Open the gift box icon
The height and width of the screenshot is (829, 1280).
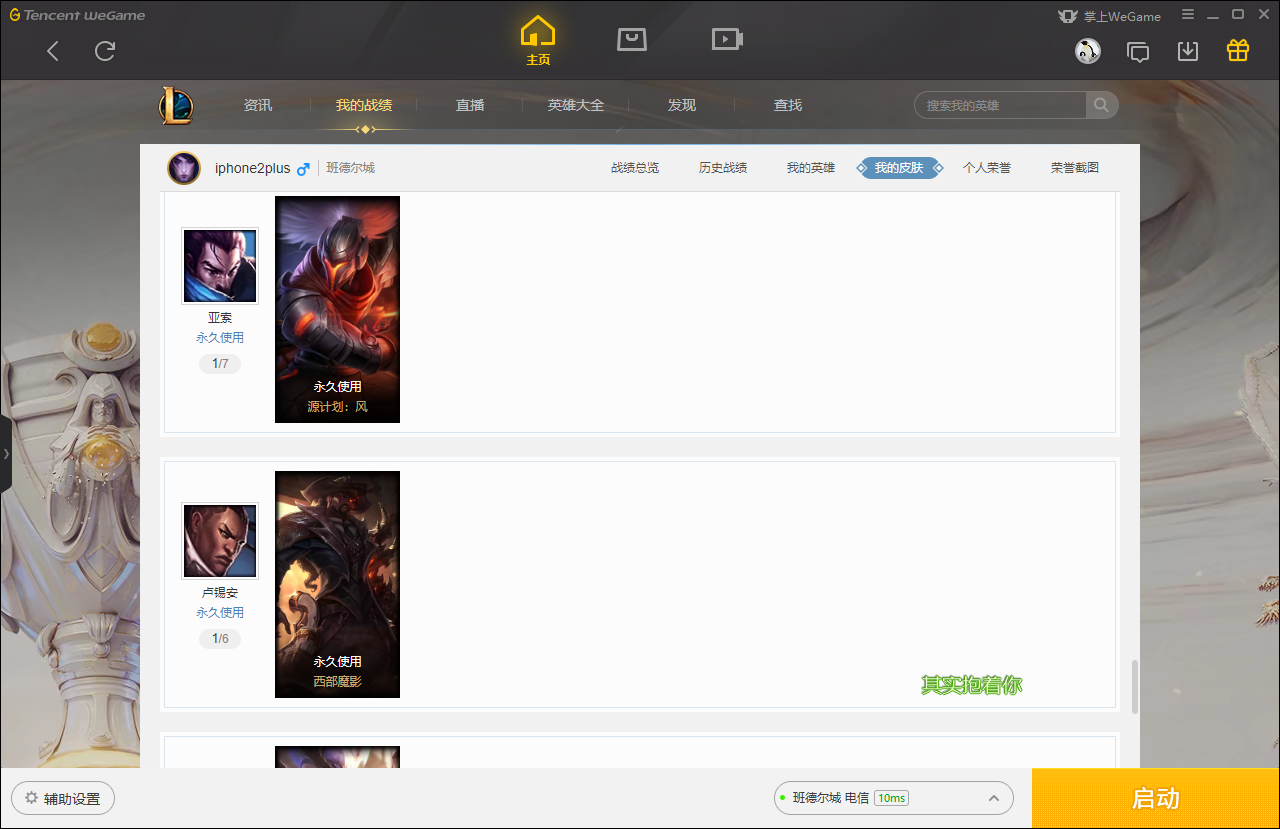[x=1238, y=51]
